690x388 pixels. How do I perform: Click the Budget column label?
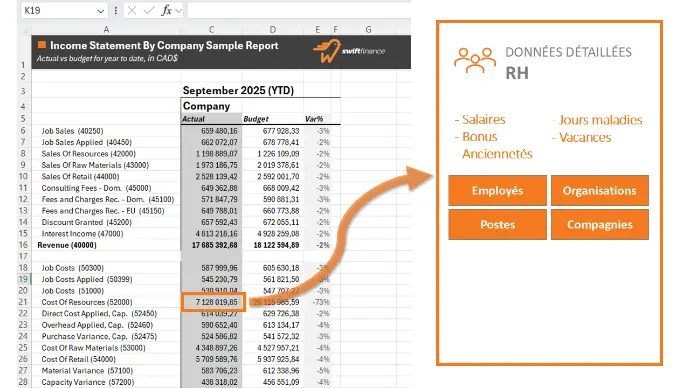[256, 119]
